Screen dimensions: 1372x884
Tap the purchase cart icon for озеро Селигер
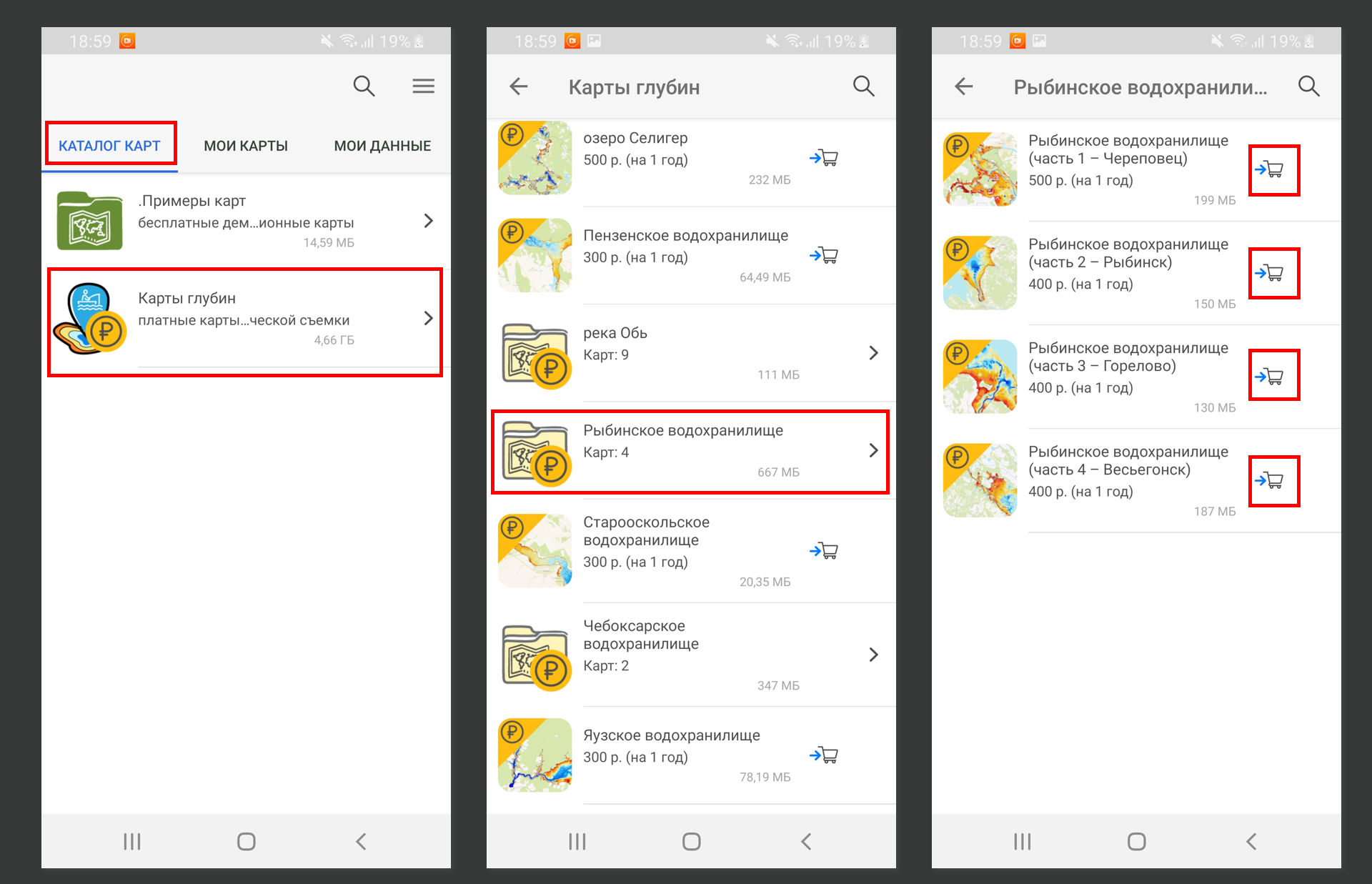(824, 158)
